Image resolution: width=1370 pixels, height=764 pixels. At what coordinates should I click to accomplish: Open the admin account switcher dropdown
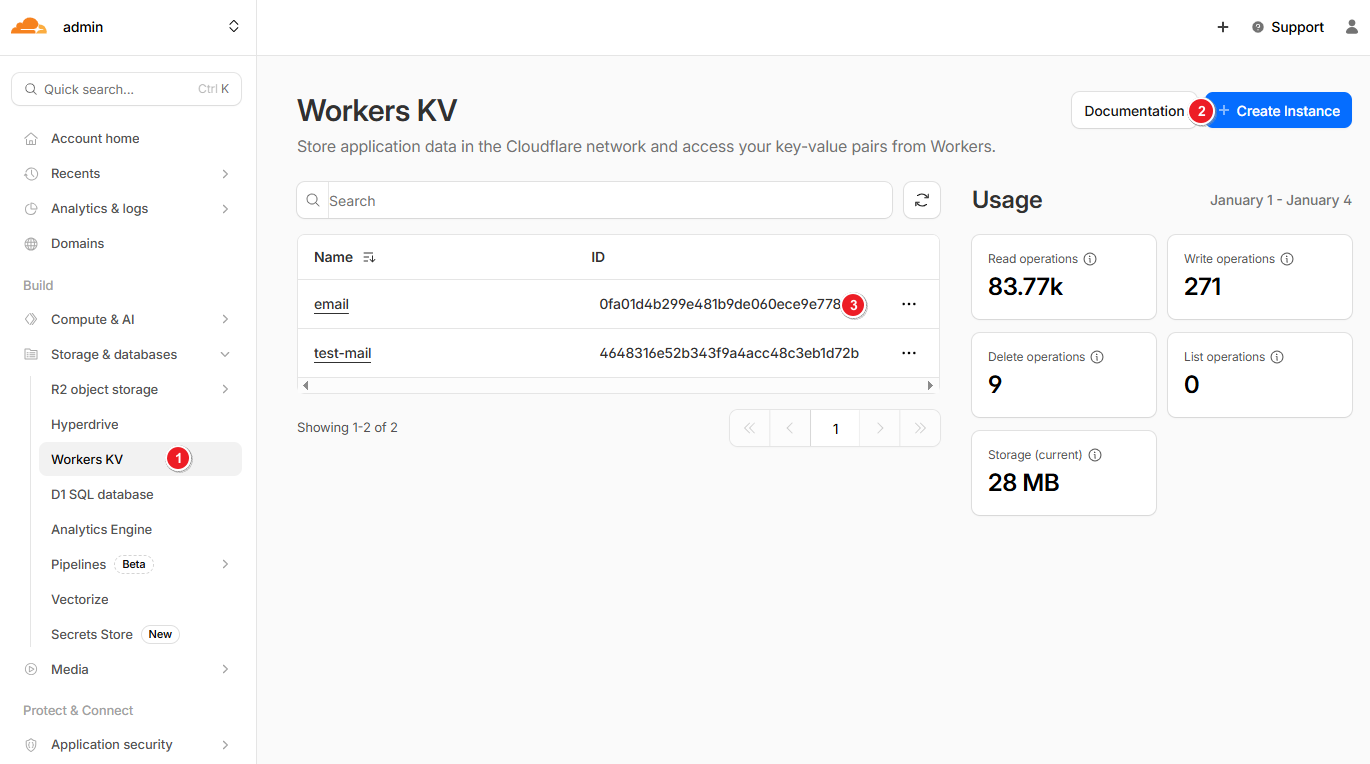(233, 27)
